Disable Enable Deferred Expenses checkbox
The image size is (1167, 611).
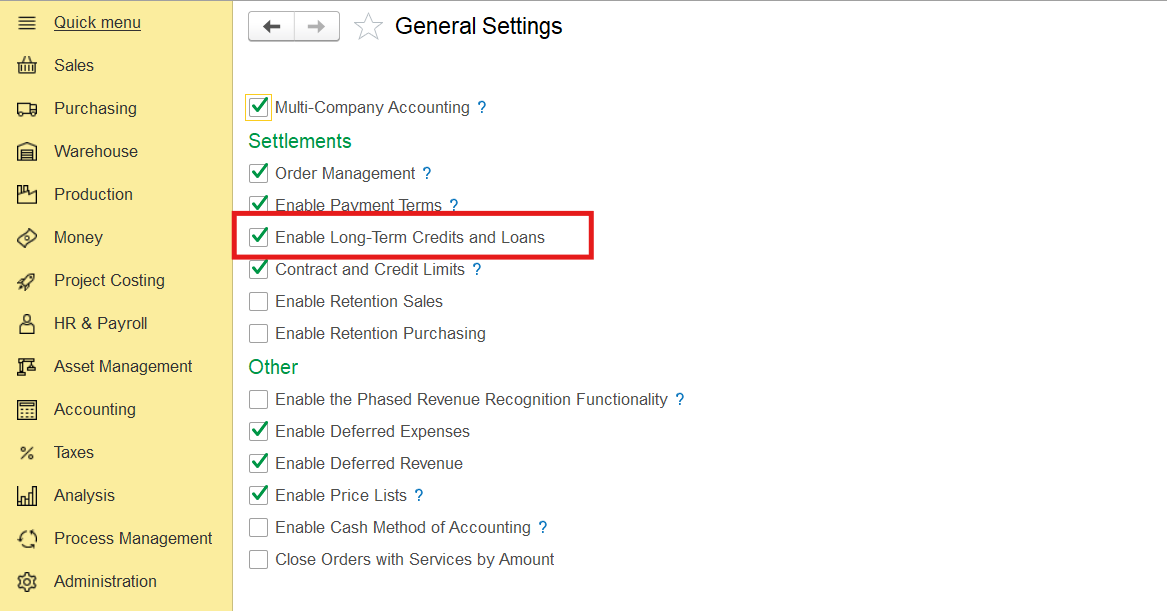coord(259,431)
